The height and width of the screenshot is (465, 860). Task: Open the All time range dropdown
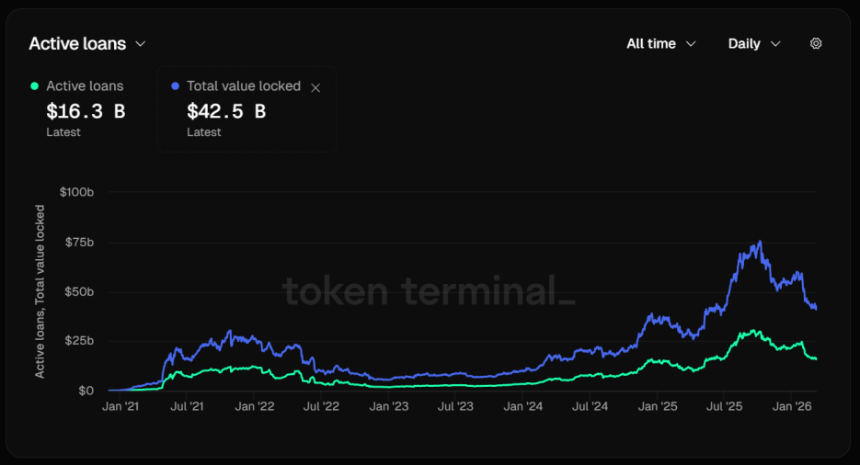click(x=661, y=44)
